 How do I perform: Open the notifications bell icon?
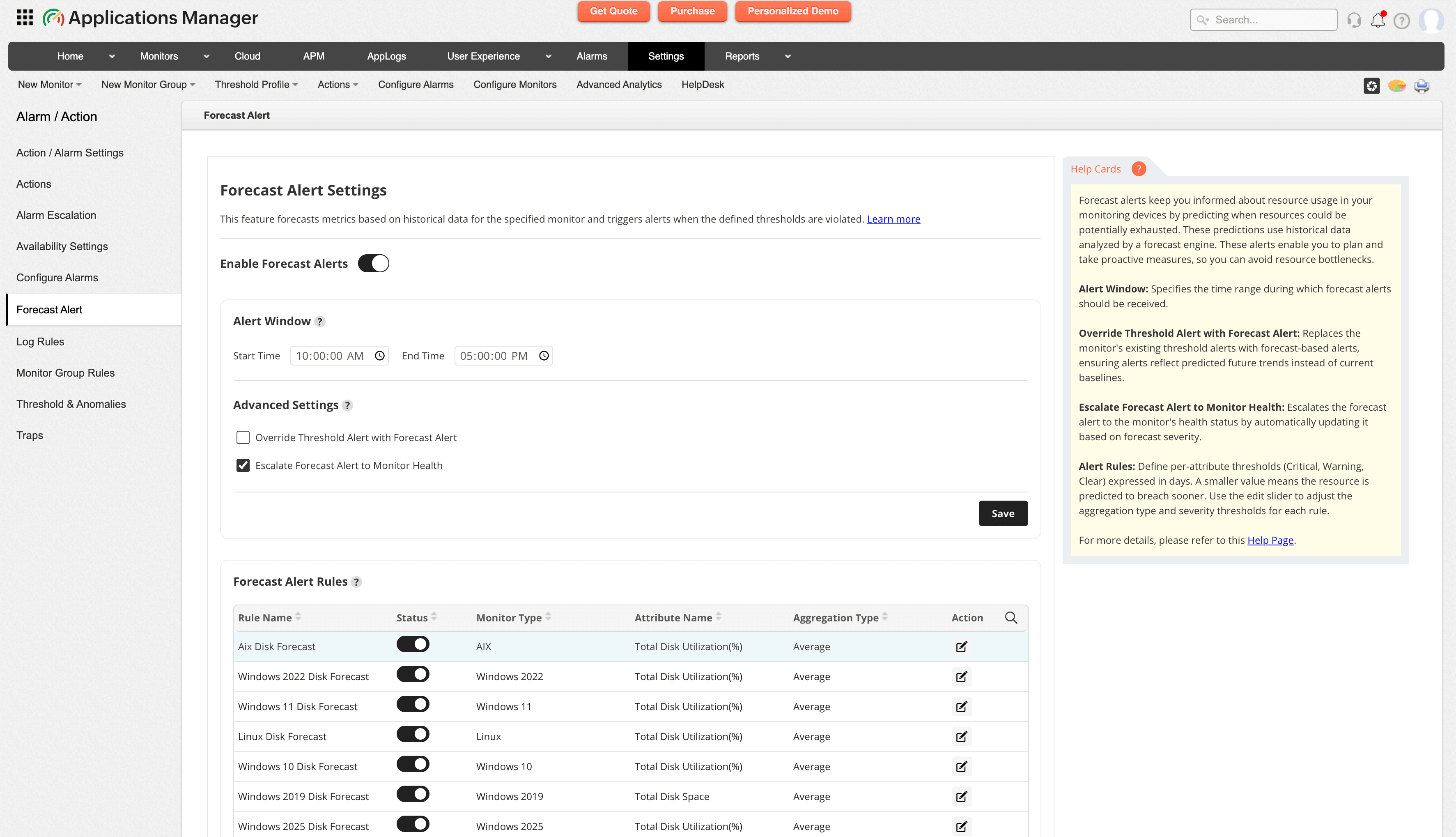pyautogui.click(x=1378, y=20)
